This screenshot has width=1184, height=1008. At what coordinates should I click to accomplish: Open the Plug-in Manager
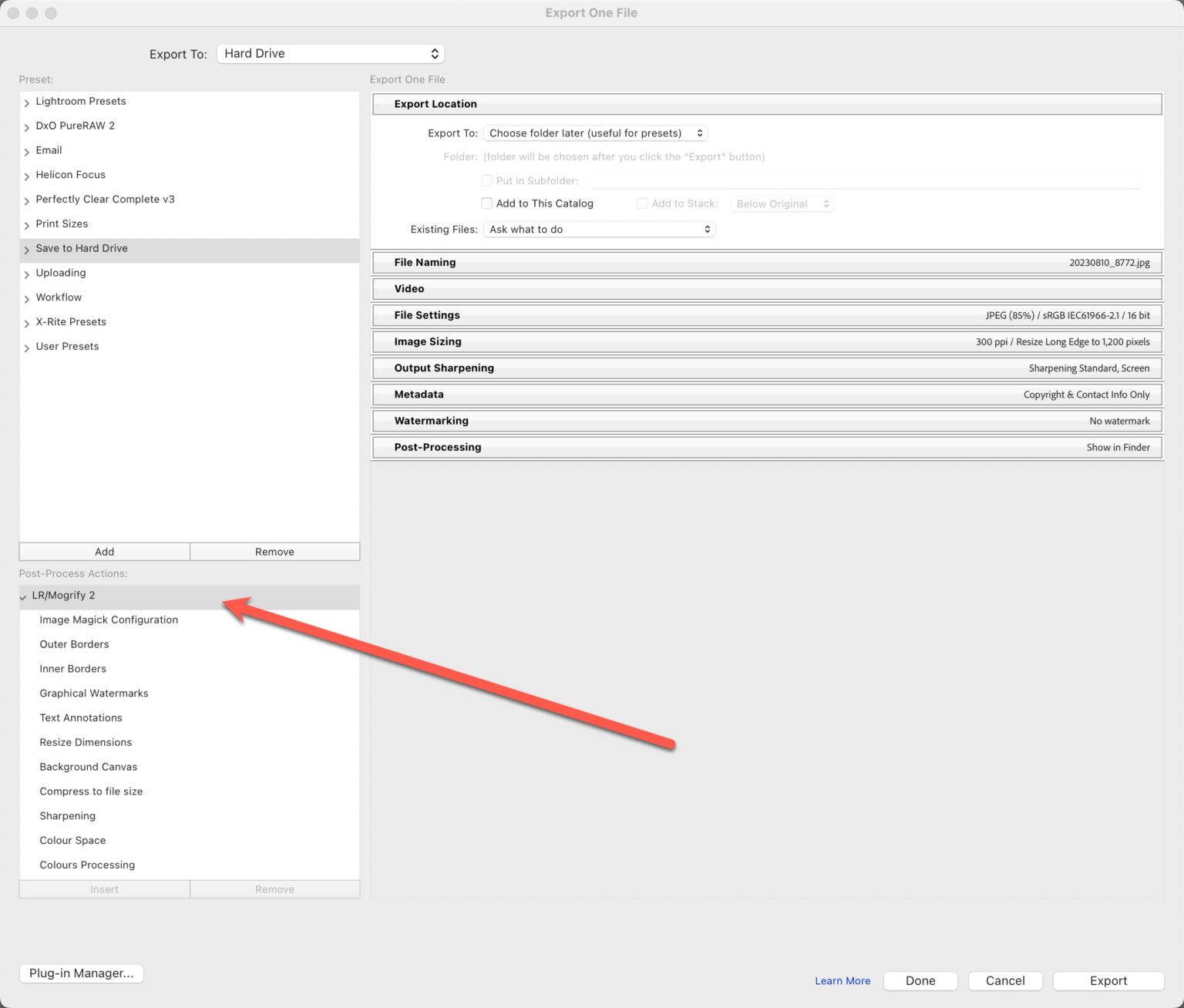tap(80, 973)
